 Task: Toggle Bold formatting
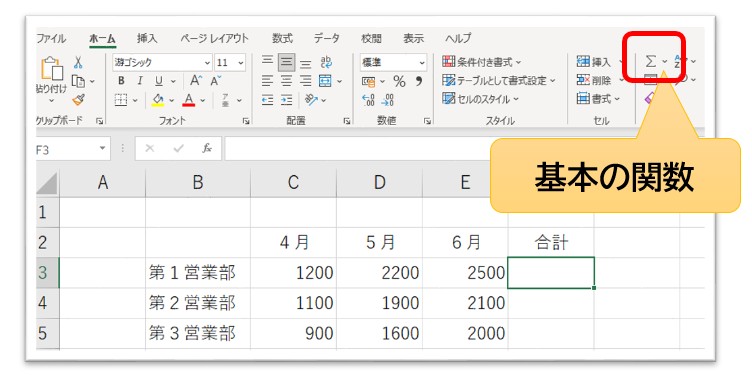pos(121,81)
